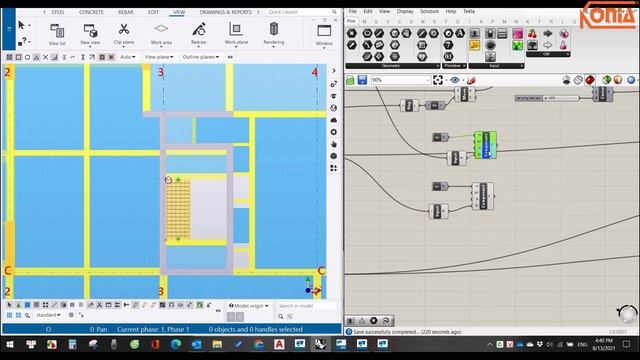Pick the pink colour swatch component icon

[518, 33]
